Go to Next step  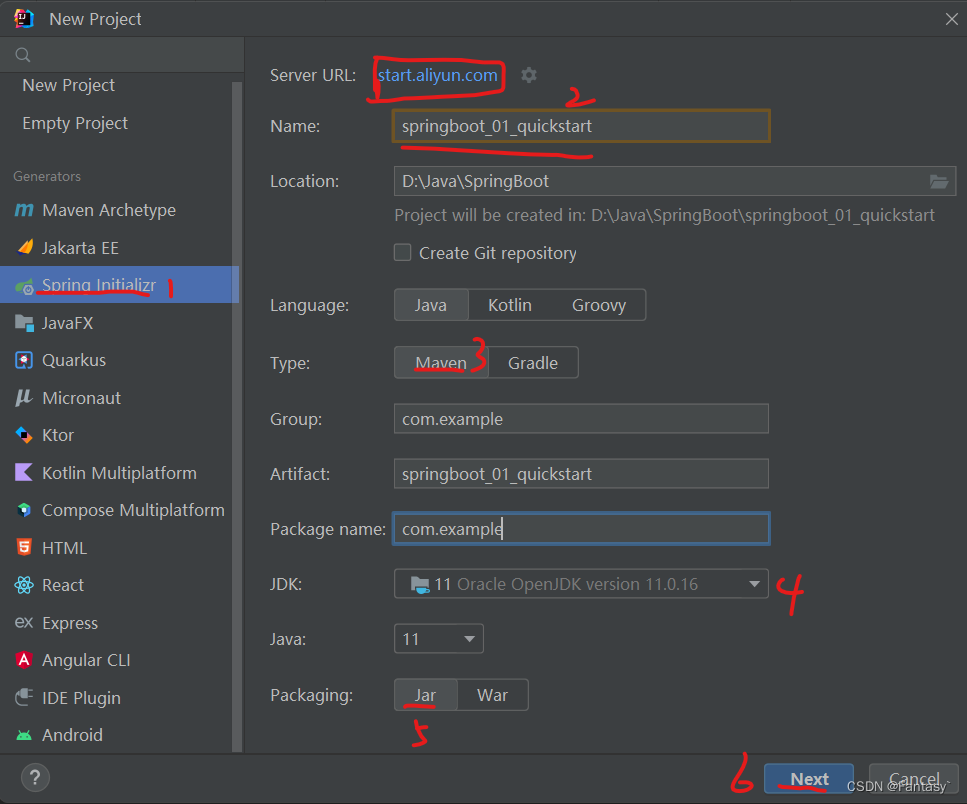[809, 779]
